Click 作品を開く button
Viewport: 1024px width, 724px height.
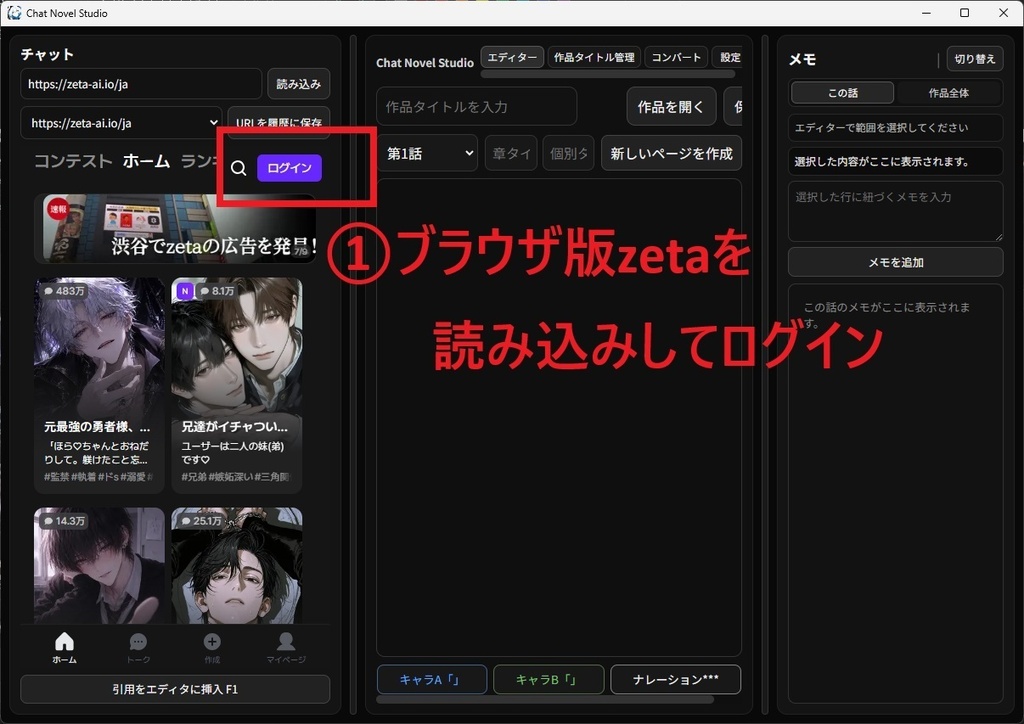(671, 107)
